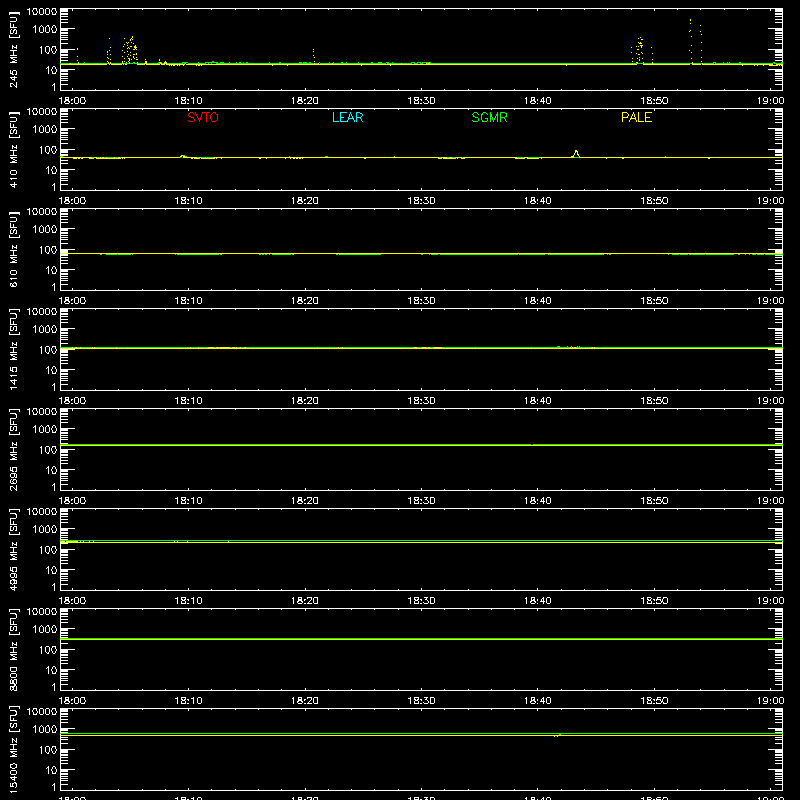
Task: Select the 15400 MHz [SFU] axis title
Action: [x=13, y=749]
